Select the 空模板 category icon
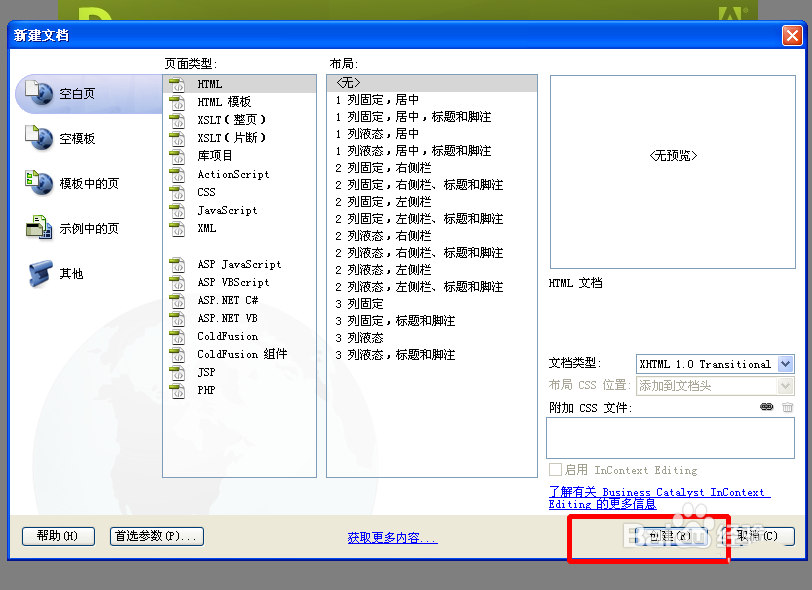Viewport: 812px width, 590px height. click(x=39, y=138)
